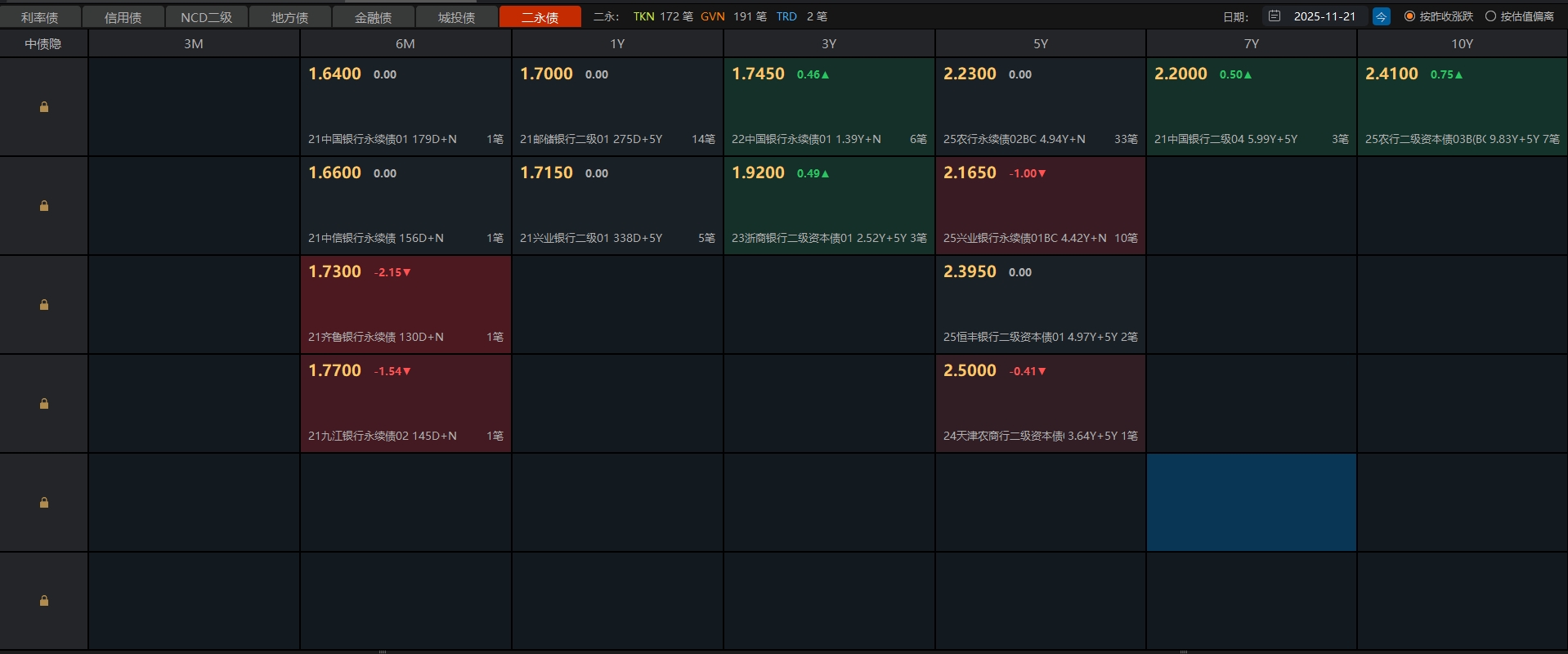
Task: Click the 1.7450 price in 3Y column
Action: (758, 74)
